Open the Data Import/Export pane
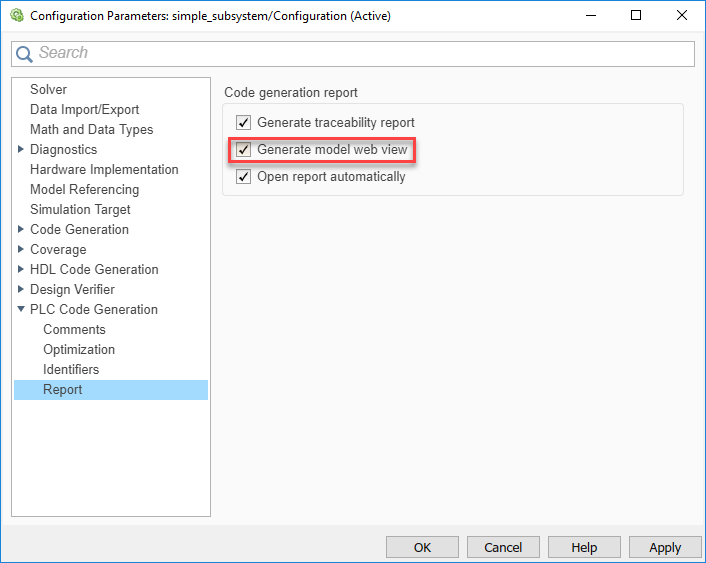706x563 pixels. [84, 110]
